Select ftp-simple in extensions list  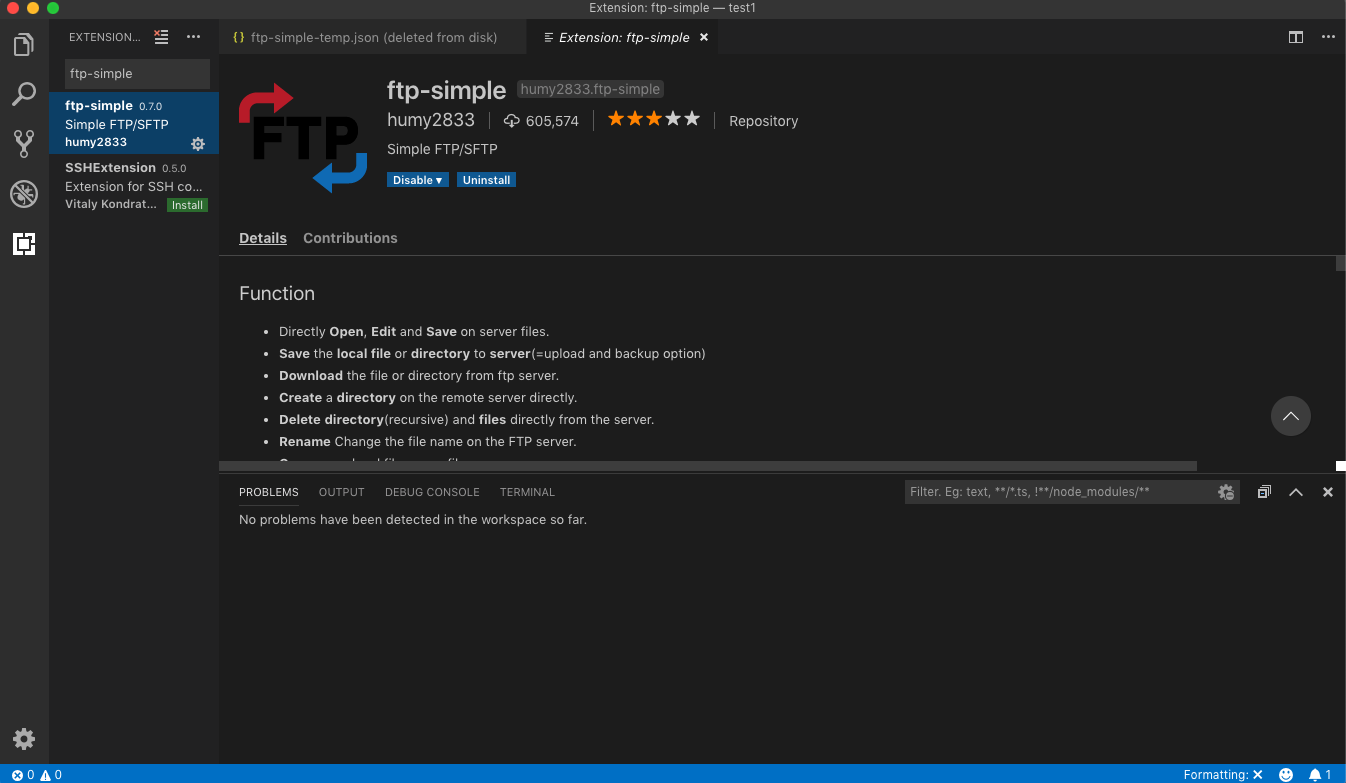tap(134, 123)
